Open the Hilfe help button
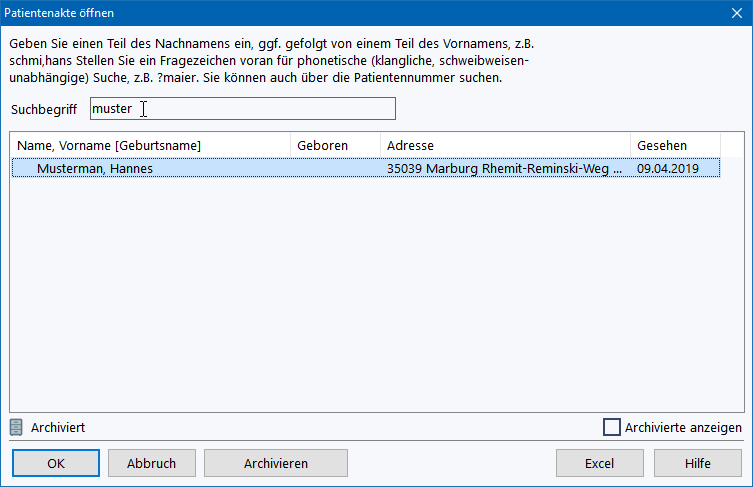The height and width of the screenshot is (487, 753). click(698, 463)
